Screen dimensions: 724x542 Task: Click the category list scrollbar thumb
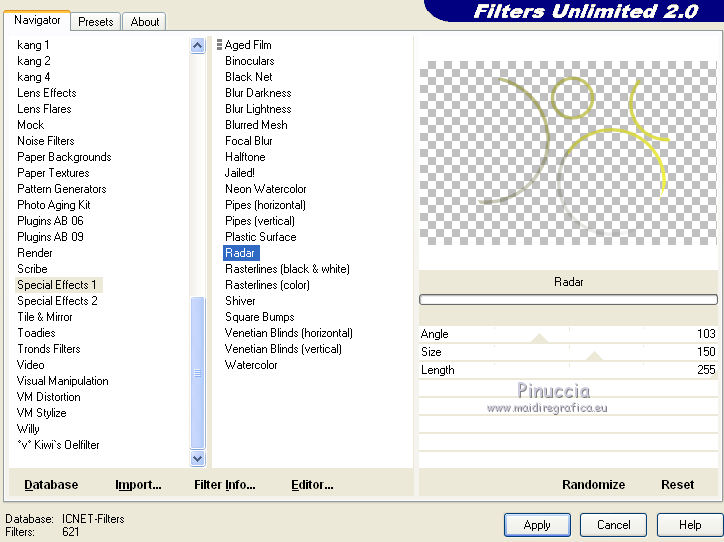pos(197,372)
